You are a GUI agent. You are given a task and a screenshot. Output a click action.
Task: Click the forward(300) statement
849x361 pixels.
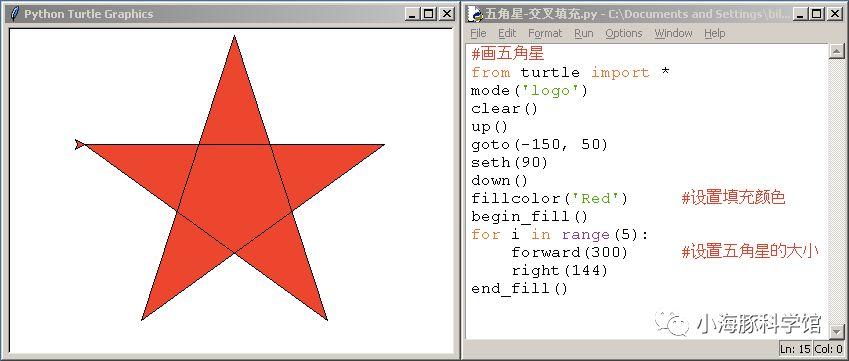pos(570,253)
